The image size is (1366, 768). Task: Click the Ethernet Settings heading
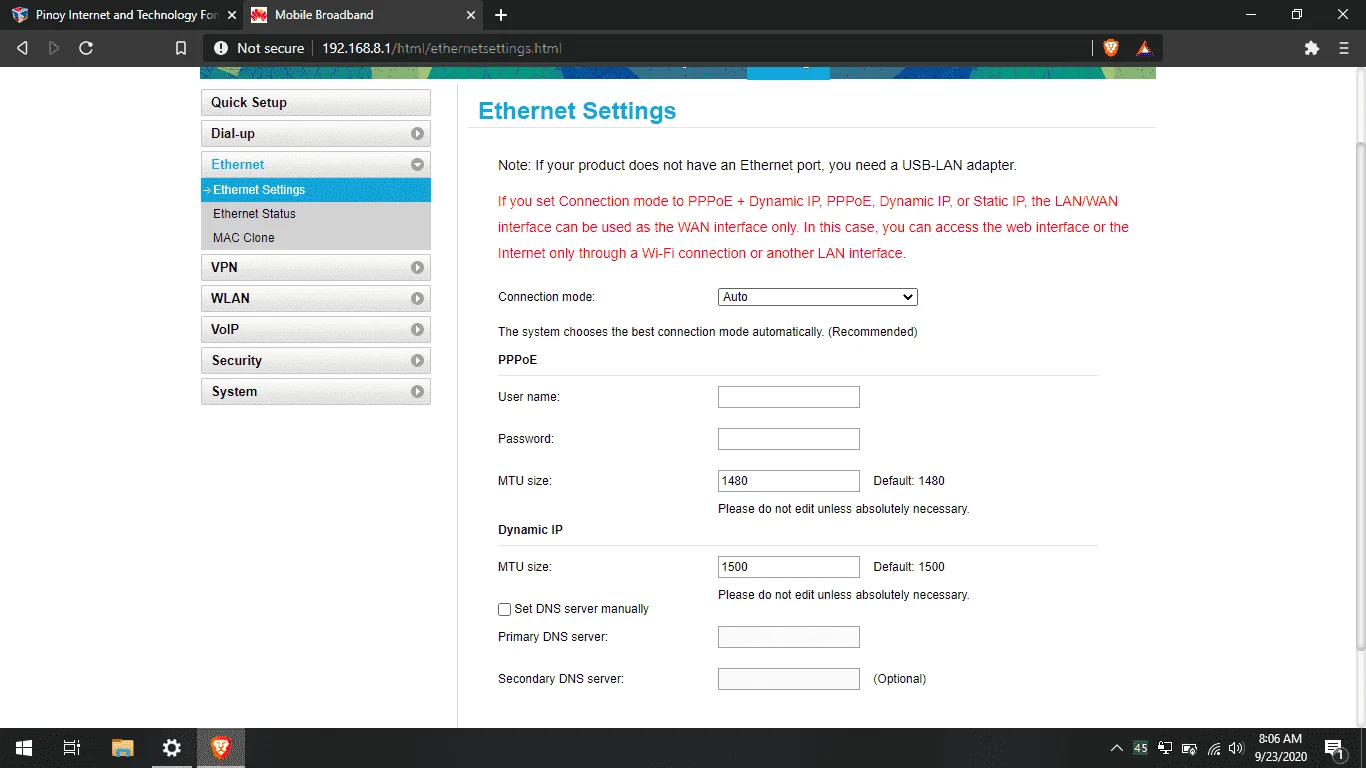click(577, 111)
